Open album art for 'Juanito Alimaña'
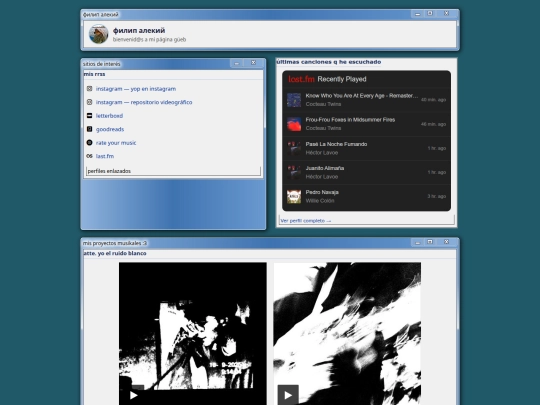This screenshot has height=405, width=540. [x=294, y=172]
